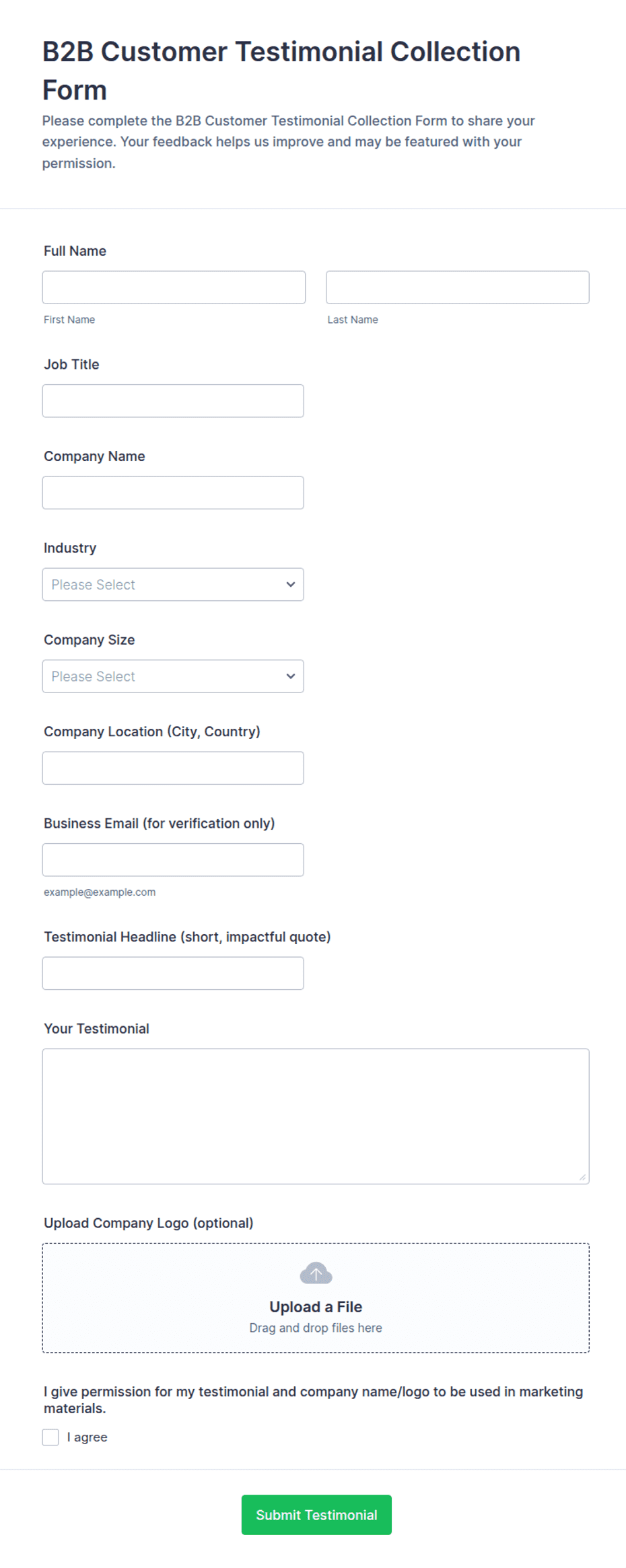626x1568 pixels.
Task: Click the Upload Company Logo label
Action: [149, 1223]
